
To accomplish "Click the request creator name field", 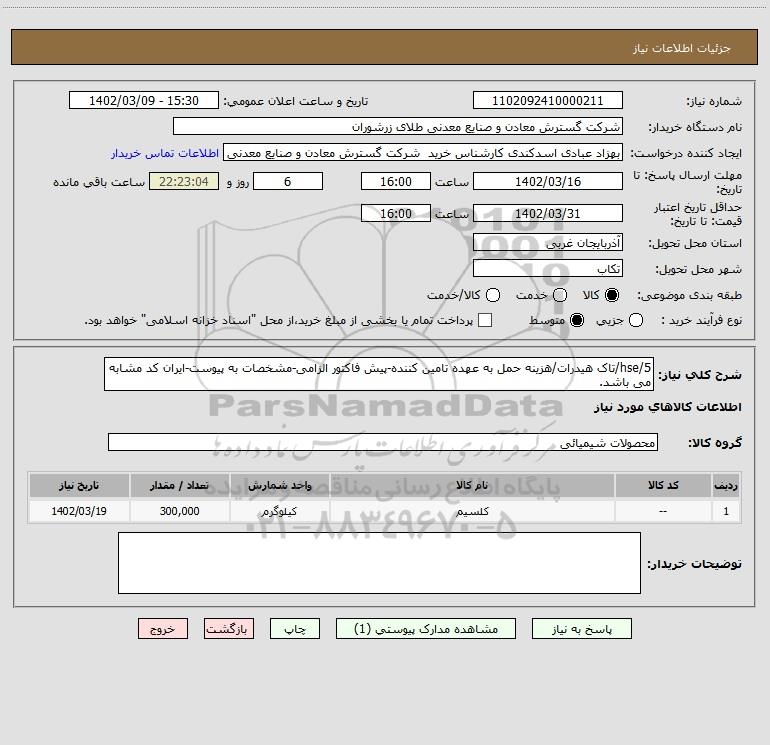I will pos(423,153).
